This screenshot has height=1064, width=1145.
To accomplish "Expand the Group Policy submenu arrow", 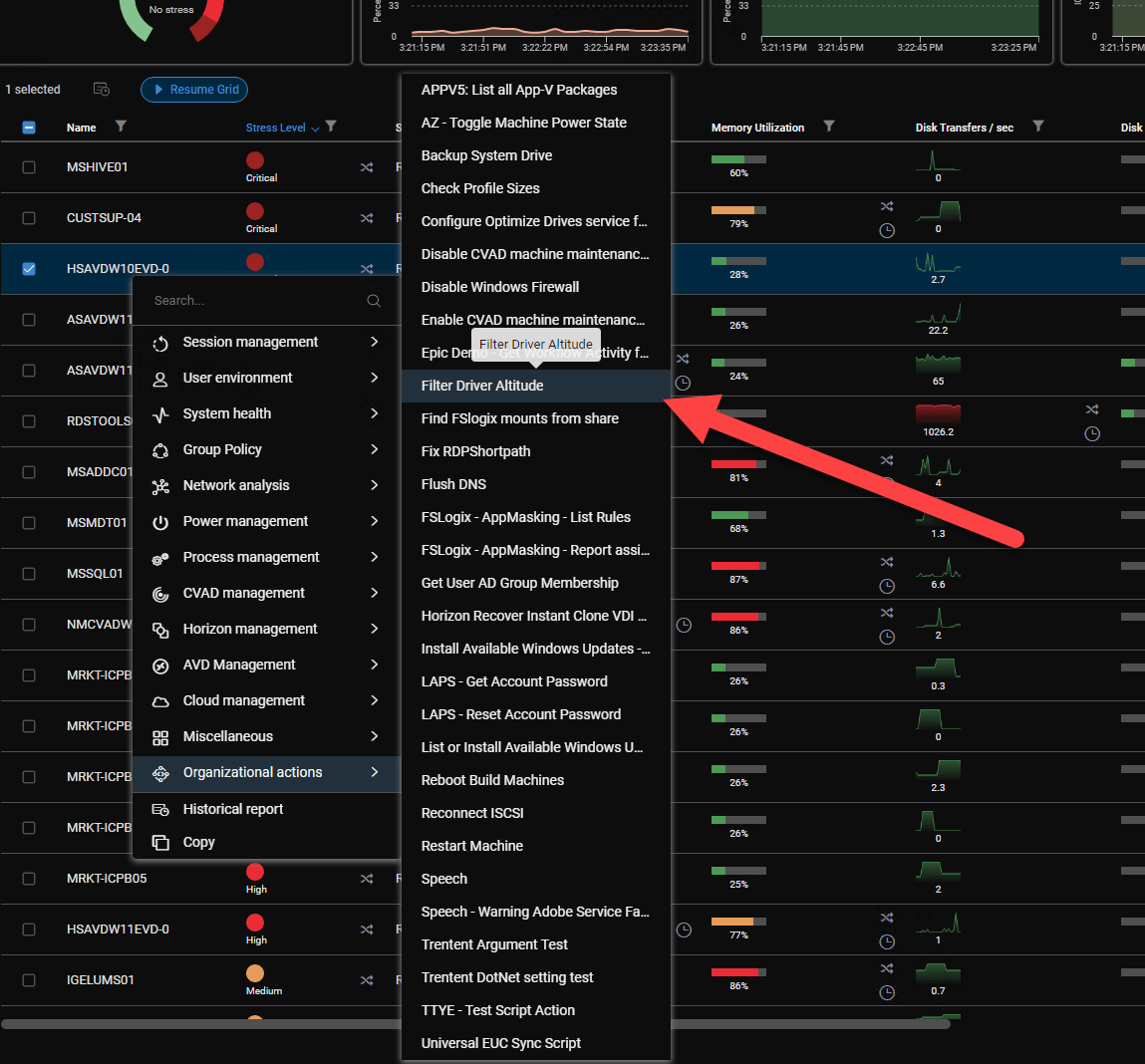I will pos(375,449).
